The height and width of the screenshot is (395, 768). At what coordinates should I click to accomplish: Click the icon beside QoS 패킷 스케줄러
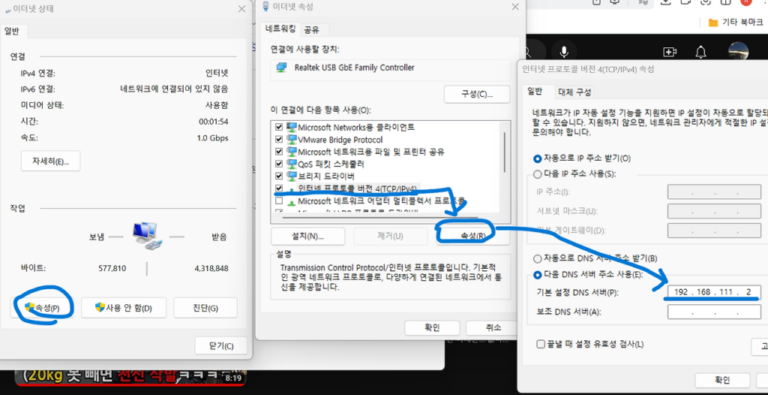(x=292, y=164)
